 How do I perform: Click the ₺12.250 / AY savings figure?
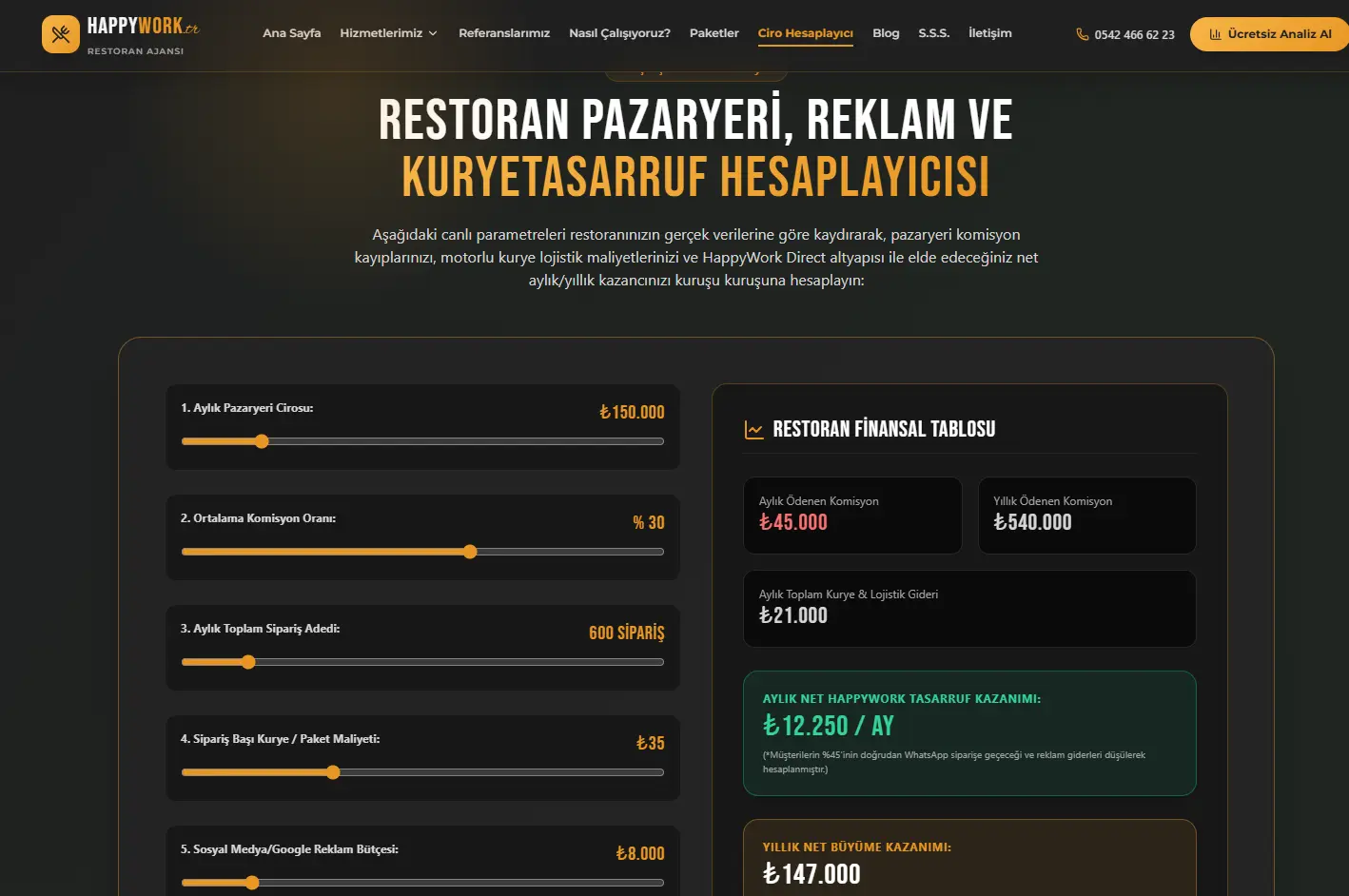[x=829, y=726]
